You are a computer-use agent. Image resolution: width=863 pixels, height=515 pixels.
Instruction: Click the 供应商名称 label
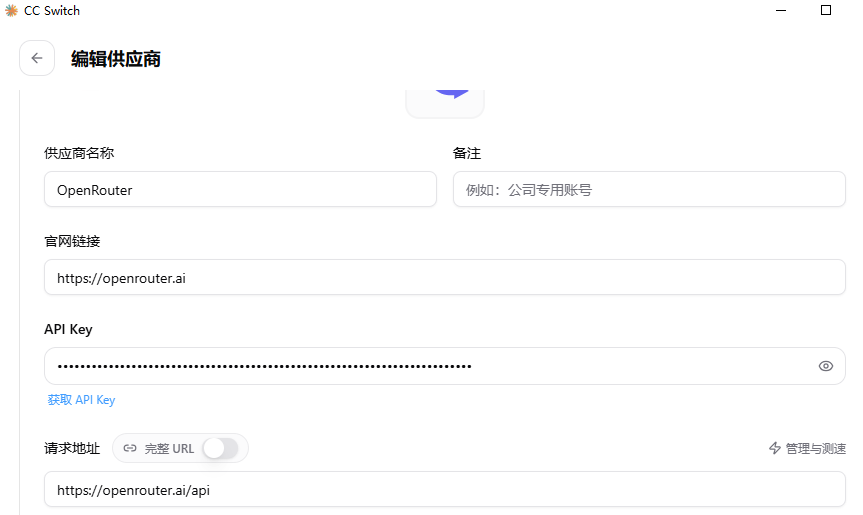(79, 153)
